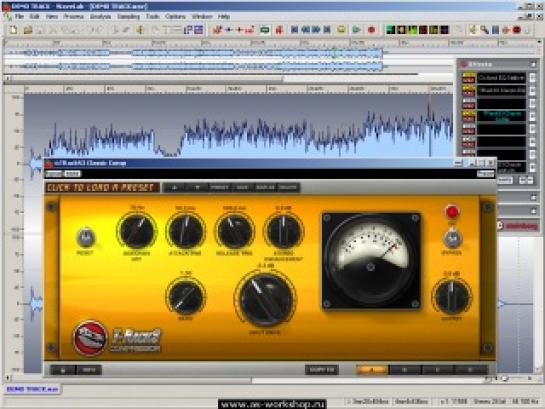Viewport: 545px width, 409px height.
Task: Click the green rectangle icon in the toolbar
Action: tap(265, 30)
